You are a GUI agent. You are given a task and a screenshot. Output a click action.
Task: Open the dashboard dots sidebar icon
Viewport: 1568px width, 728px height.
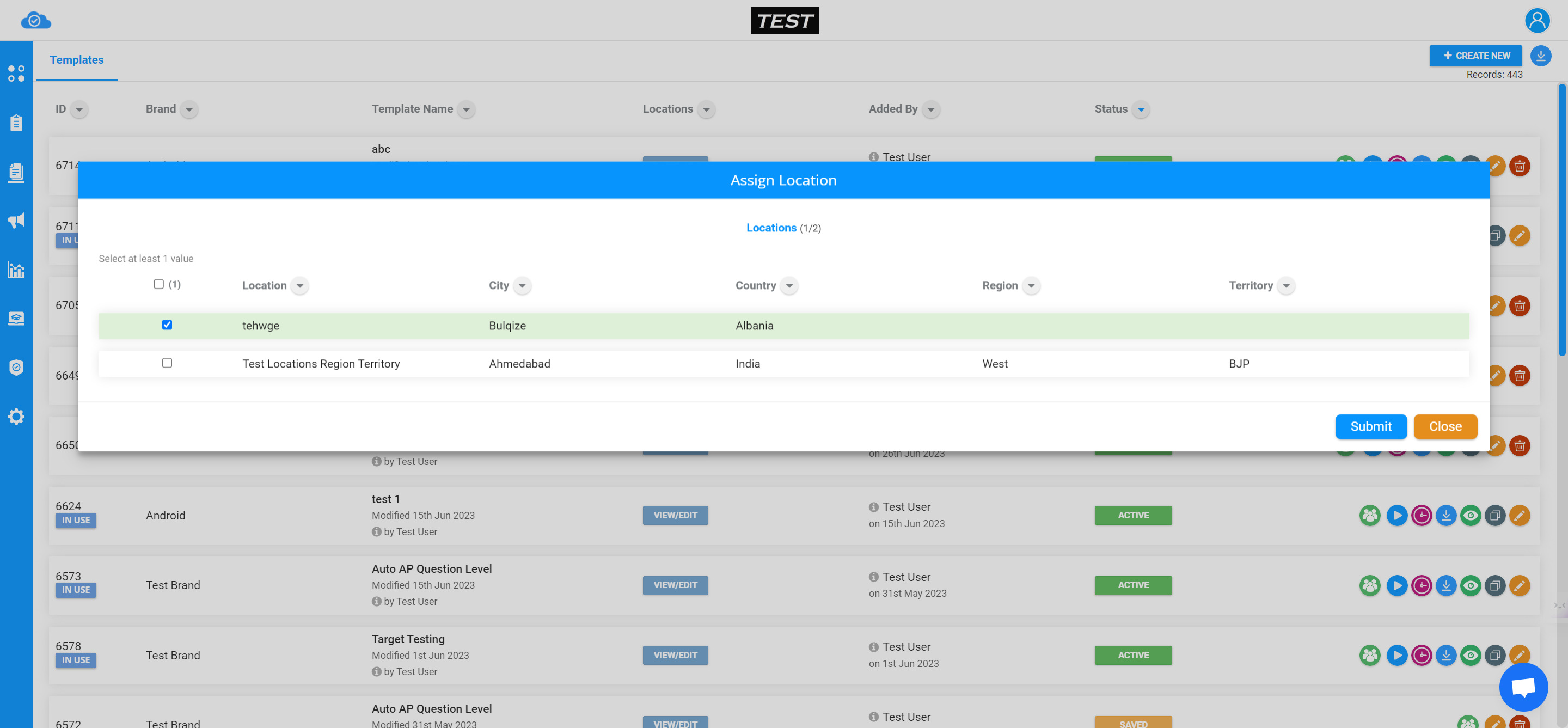click(x=16, y=74)
